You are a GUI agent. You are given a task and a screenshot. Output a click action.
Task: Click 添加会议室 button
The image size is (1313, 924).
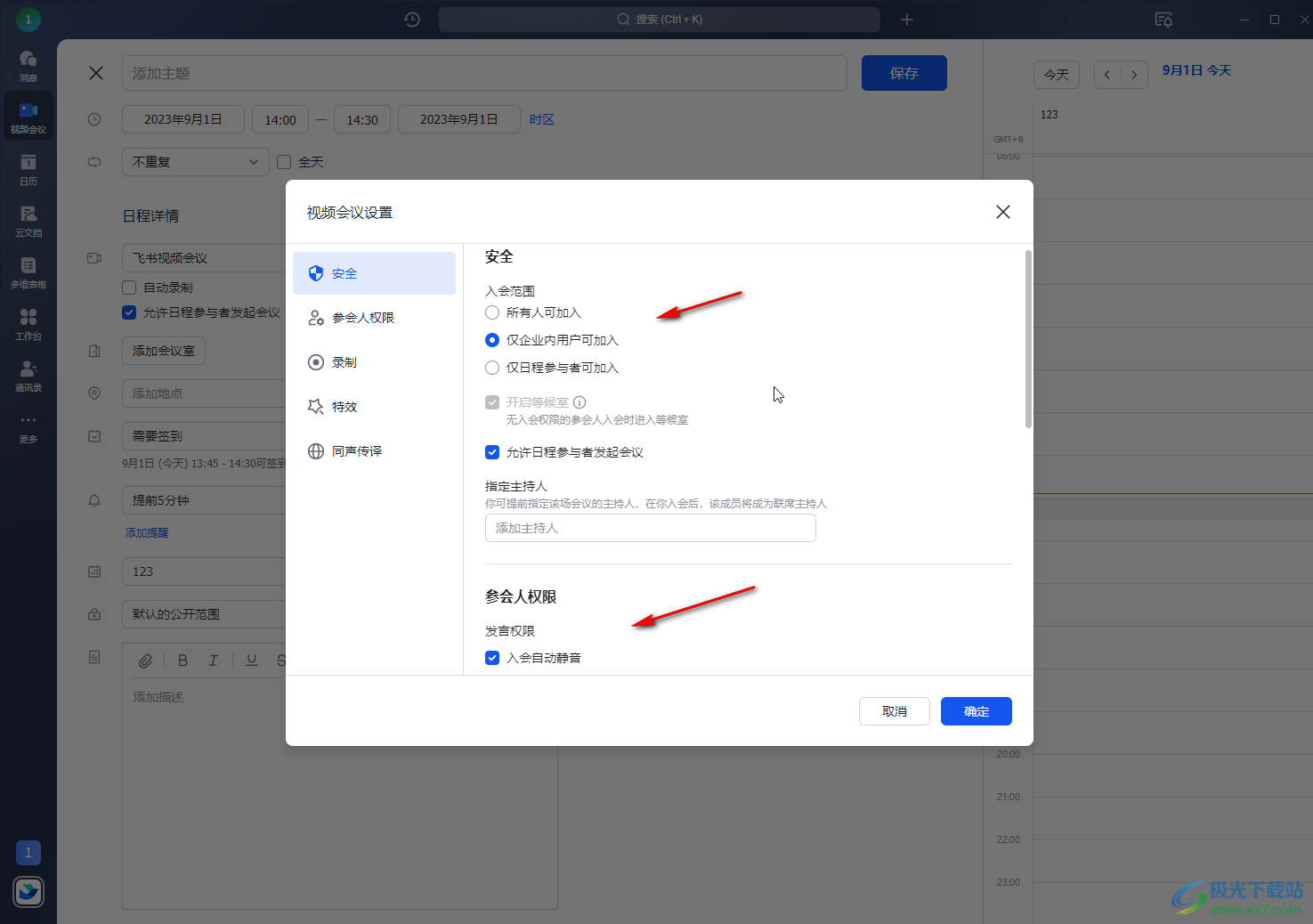click(x=164, y=351)
